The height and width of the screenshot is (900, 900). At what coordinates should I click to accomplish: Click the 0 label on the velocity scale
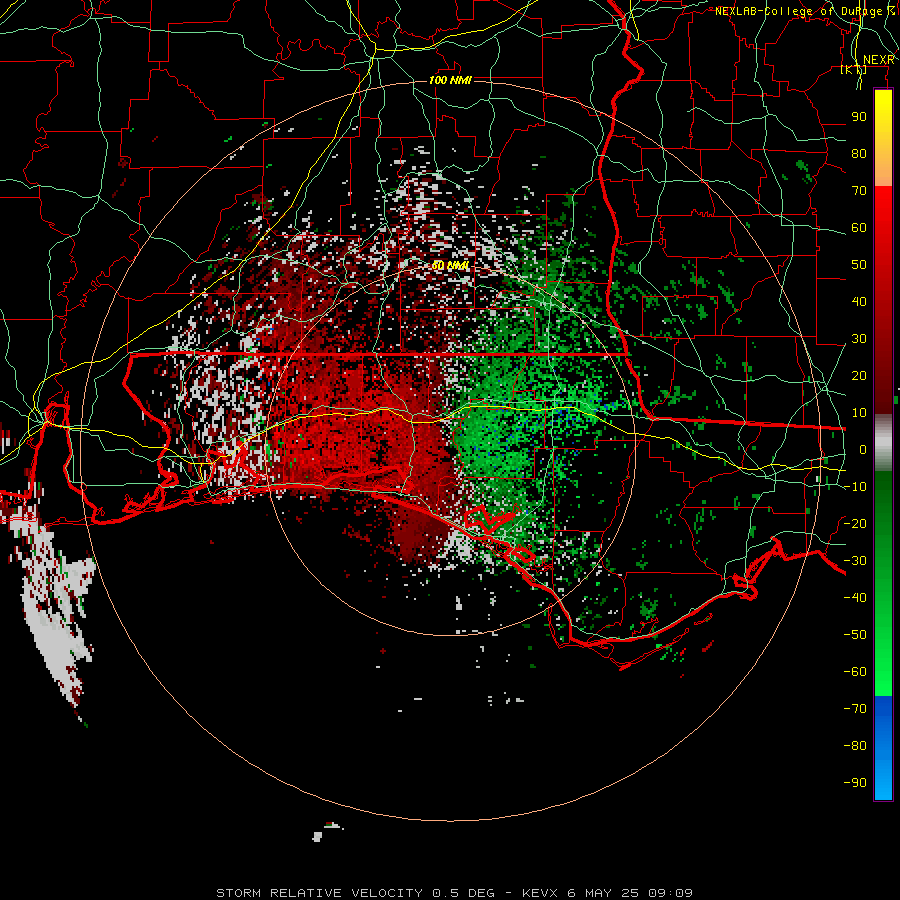pos(863,450)
